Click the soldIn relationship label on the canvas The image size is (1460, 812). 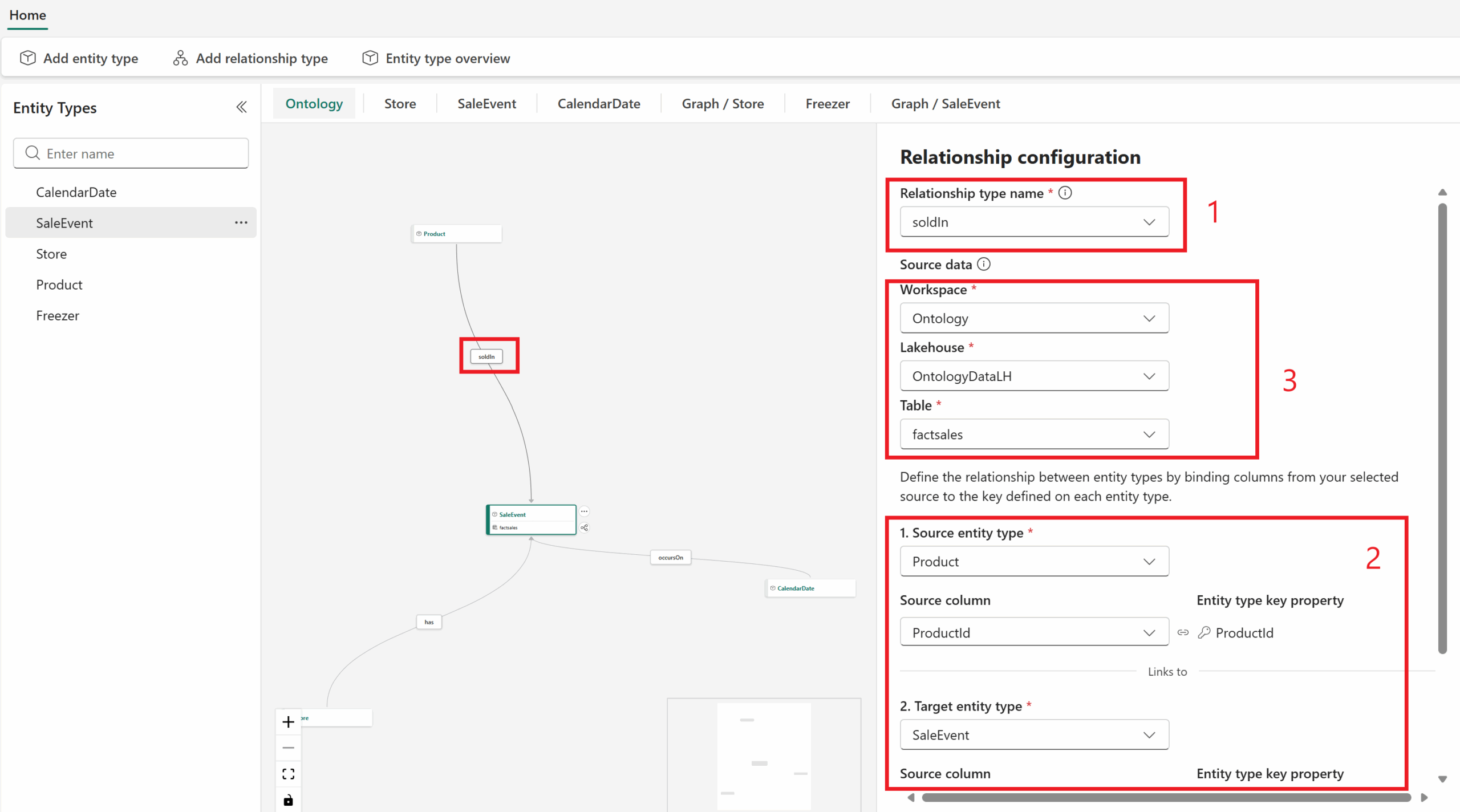486,356
